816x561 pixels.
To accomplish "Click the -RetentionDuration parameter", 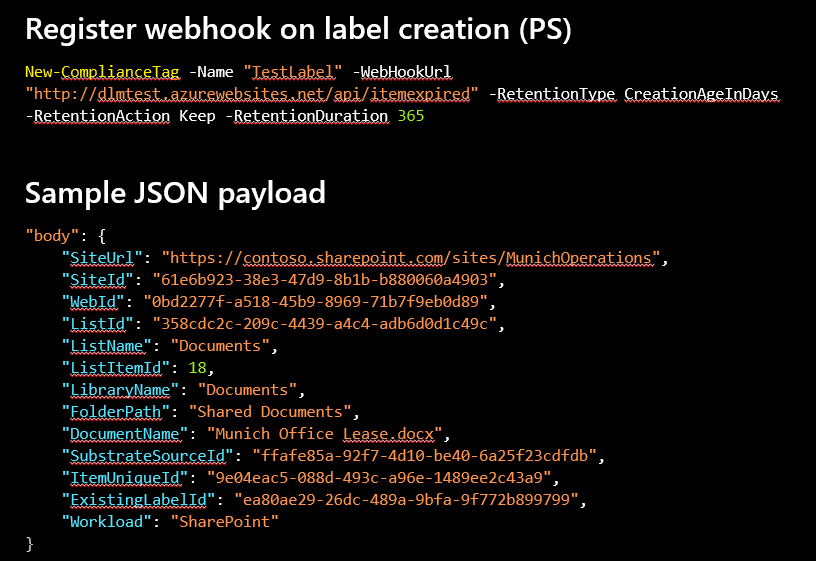I will tap(307, 116).
